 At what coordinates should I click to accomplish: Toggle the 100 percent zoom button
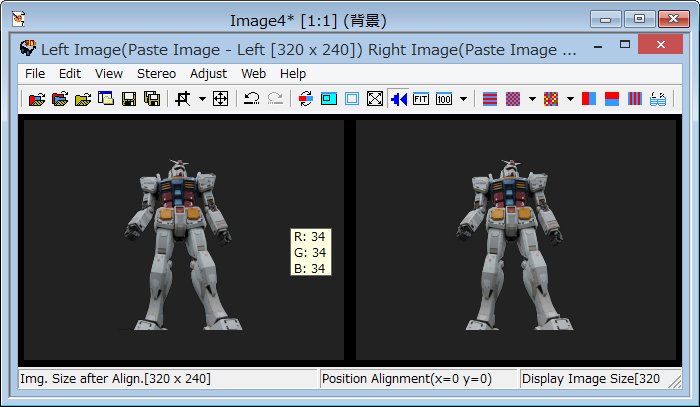444,99
